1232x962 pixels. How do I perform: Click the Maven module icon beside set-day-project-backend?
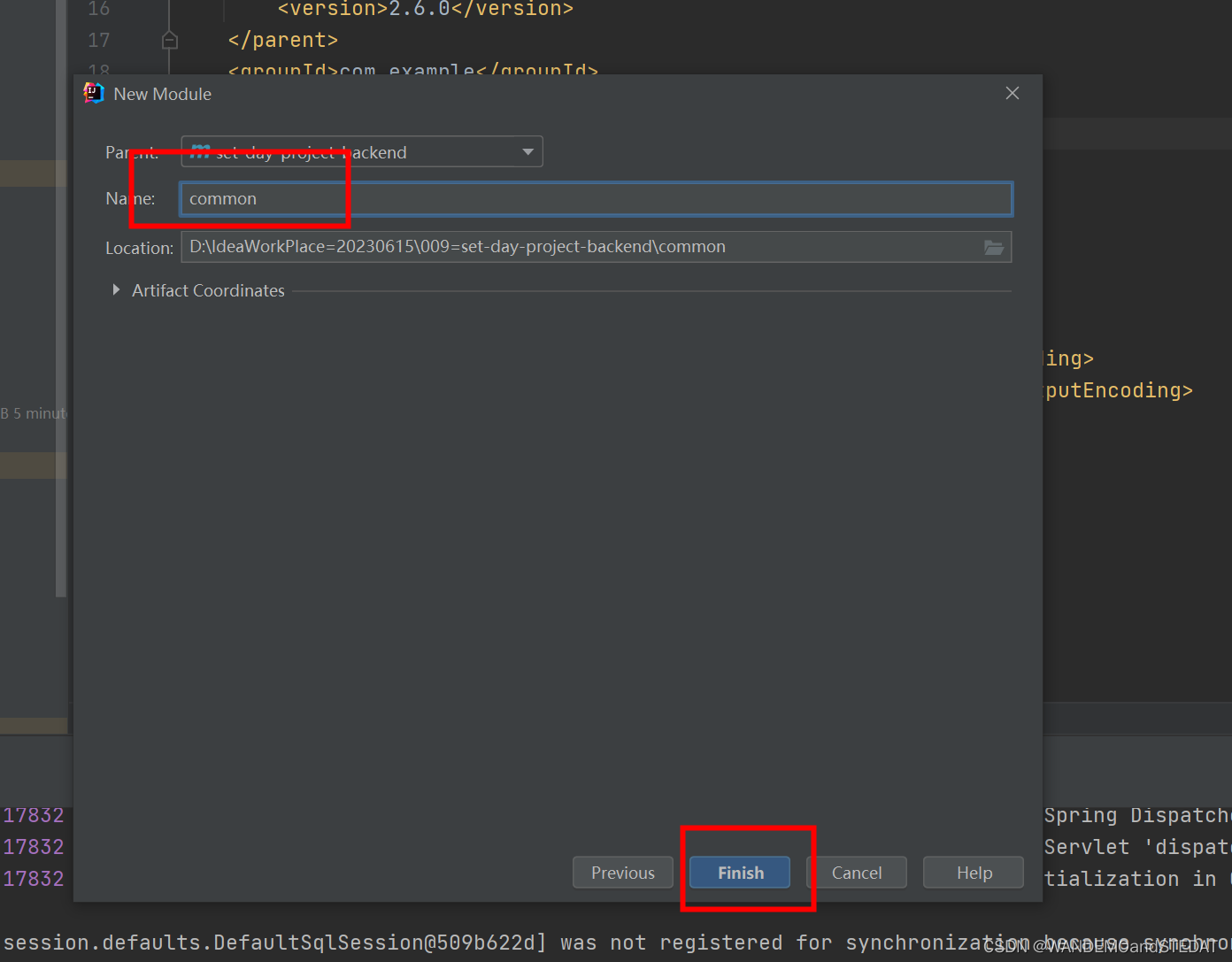click(201, 151)
